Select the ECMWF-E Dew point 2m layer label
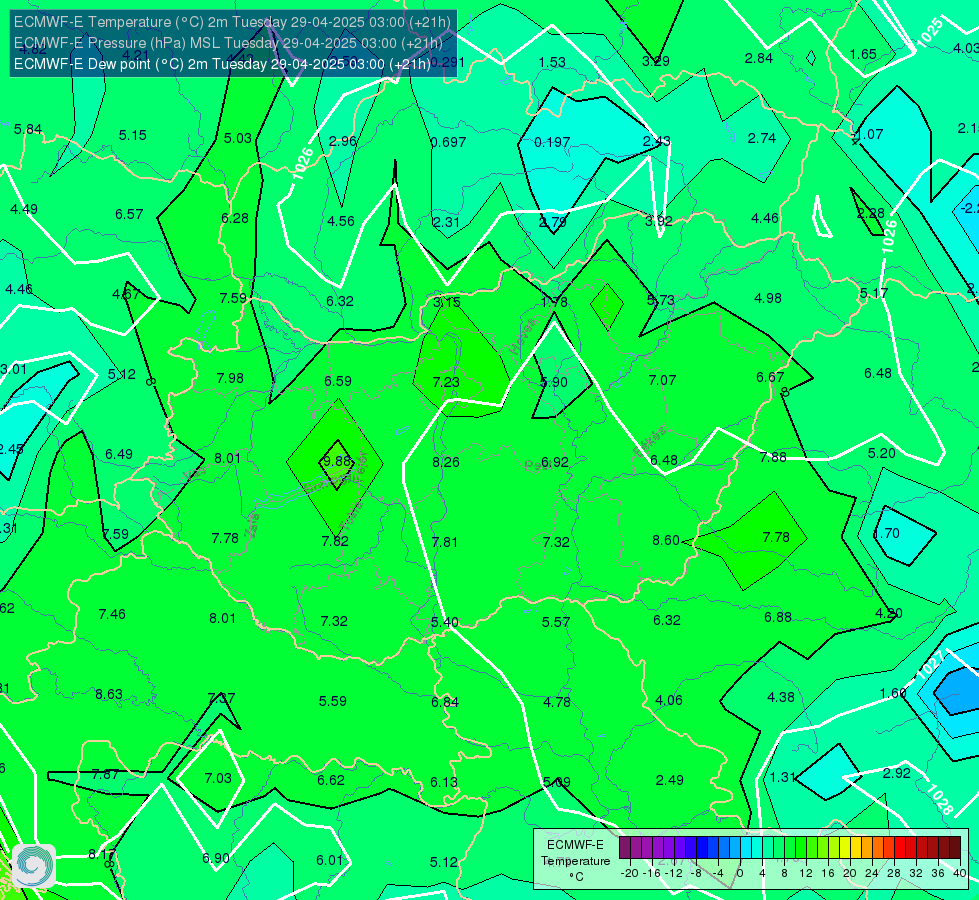Viewport: 979px width, 900px height. (x=222, y=64)
